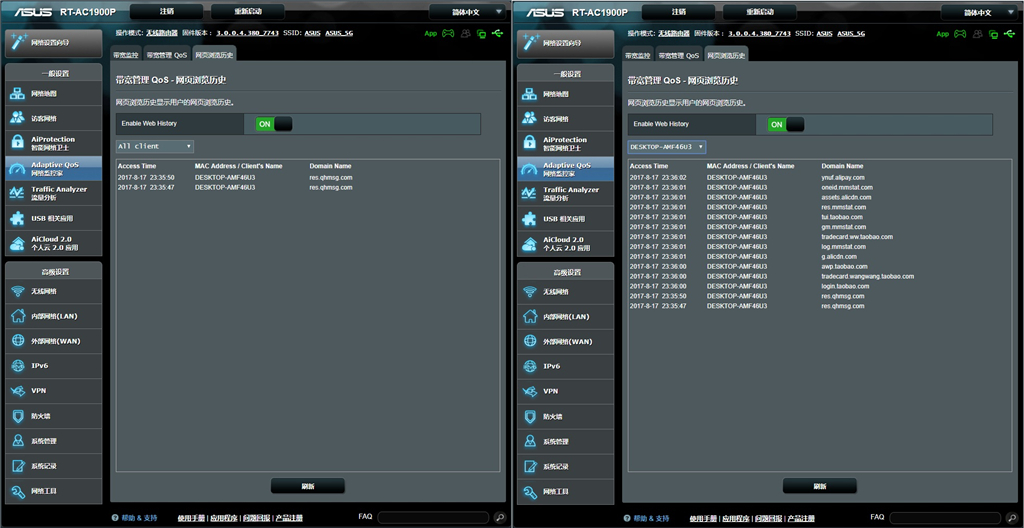Click firmware version 3.0.0.4.380_7743 link, left window

(x=248, y=33)
